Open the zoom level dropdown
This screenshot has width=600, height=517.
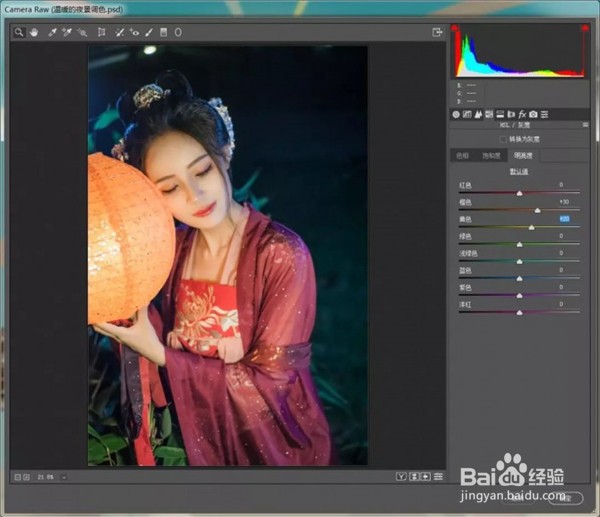(64, 477)
